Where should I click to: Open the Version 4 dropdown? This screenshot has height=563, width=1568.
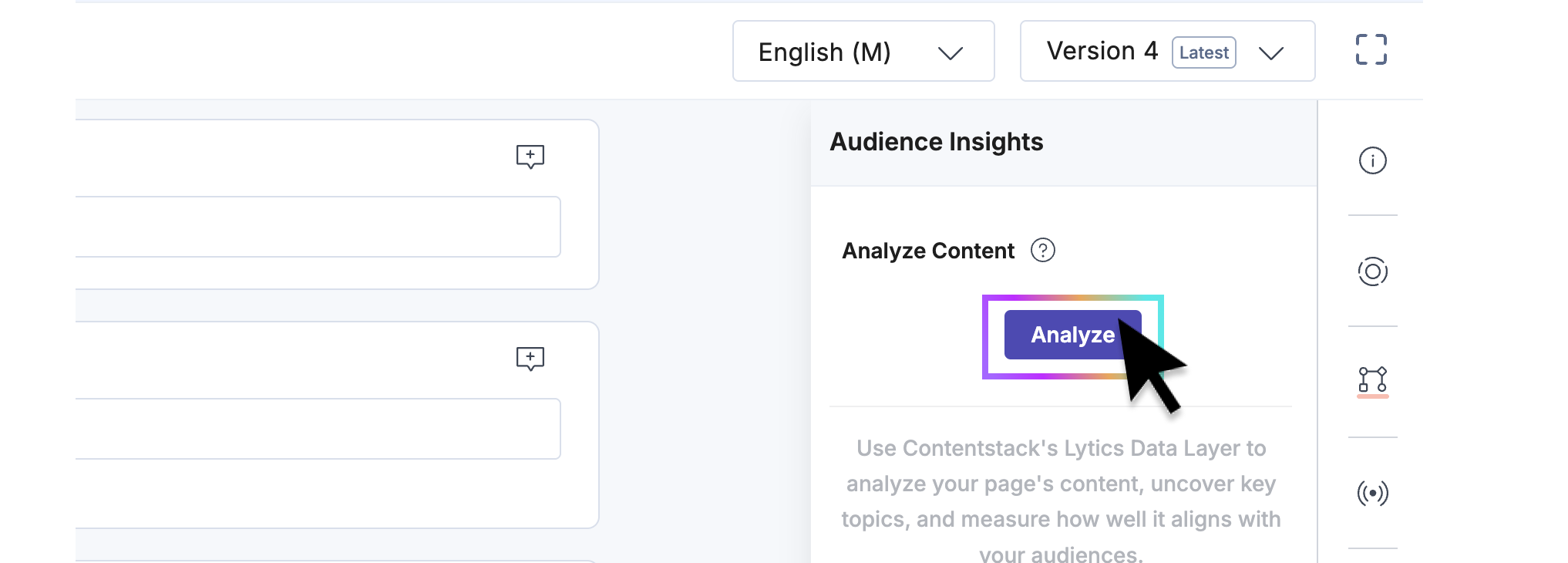[1166, 52]
